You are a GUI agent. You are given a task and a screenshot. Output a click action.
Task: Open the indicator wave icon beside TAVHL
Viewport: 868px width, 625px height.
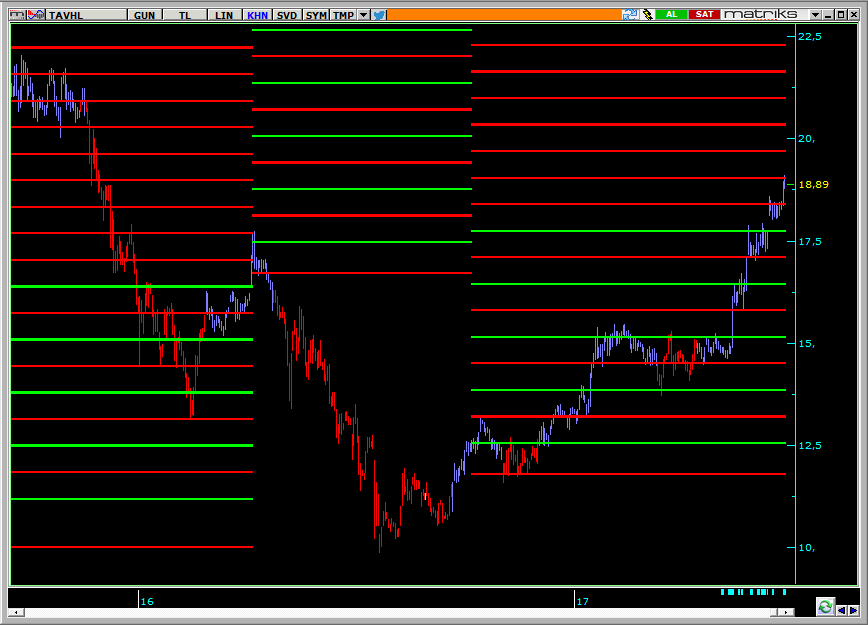click(36, 15)
